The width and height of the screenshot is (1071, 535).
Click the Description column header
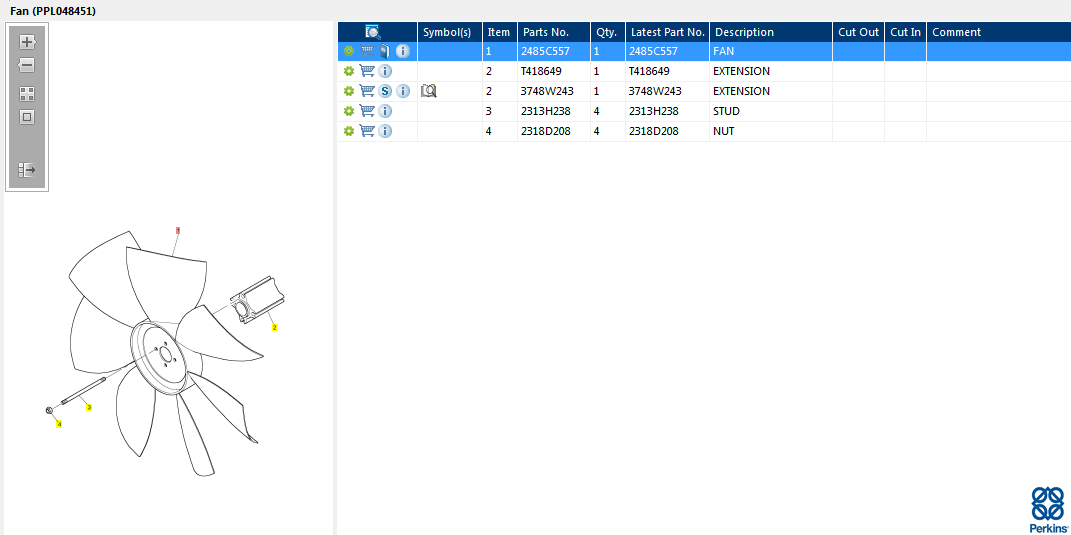tap(771, 32)
